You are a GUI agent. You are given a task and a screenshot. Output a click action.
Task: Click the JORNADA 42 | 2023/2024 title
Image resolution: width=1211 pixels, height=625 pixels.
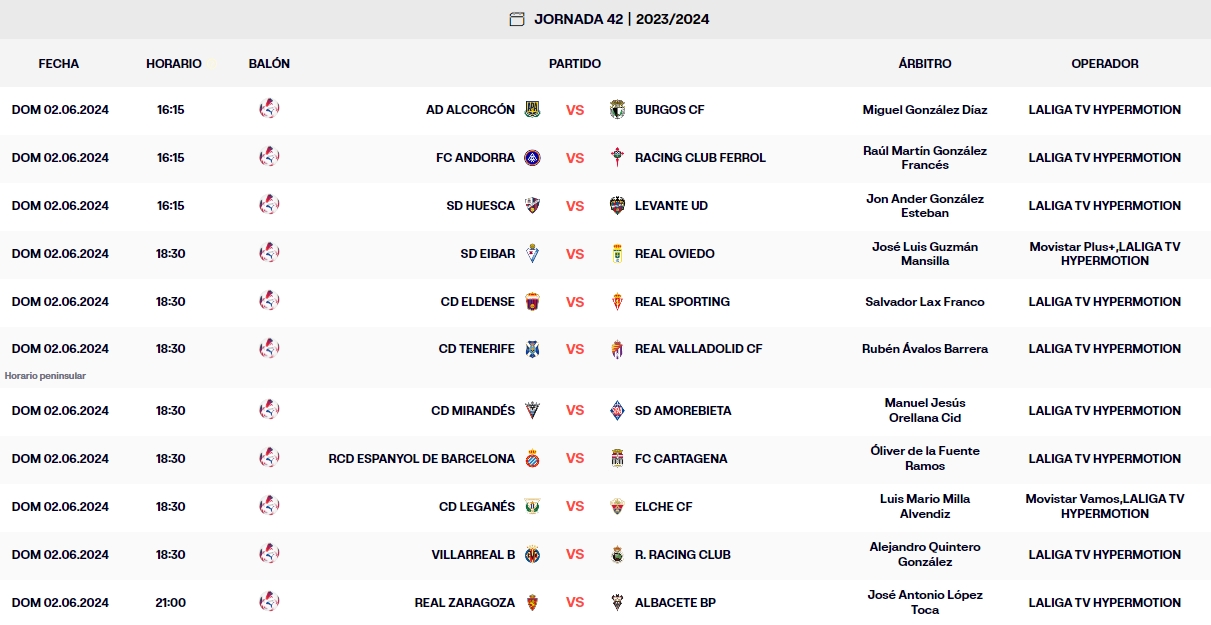point(621,19)
